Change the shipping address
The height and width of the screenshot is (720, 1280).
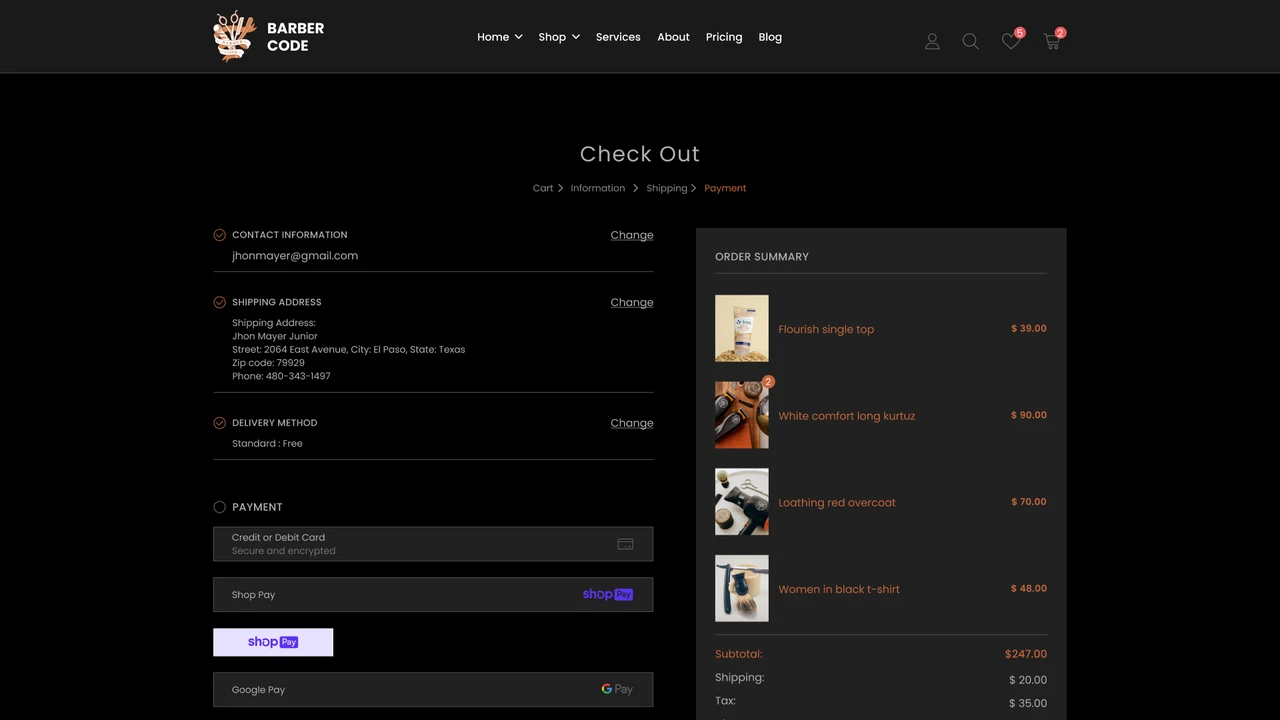(x=632, y=302)
